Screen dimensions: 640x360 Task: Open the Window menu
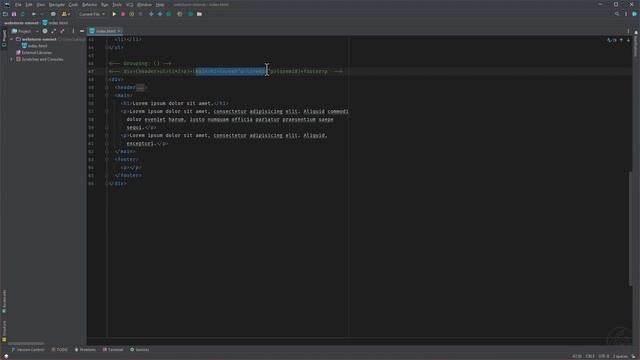point(144,4)
